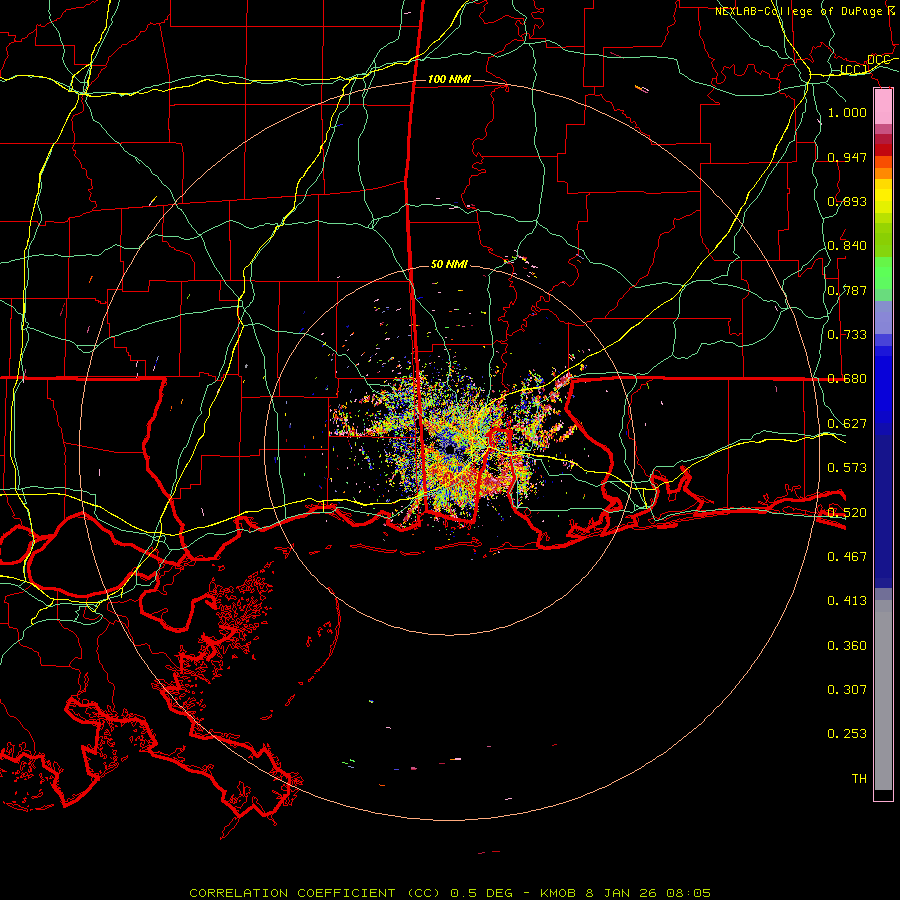This screenshot has height=900, width=900.
Task: Click the 8 JAN 26 date in caption
Action: coord(621,893)
